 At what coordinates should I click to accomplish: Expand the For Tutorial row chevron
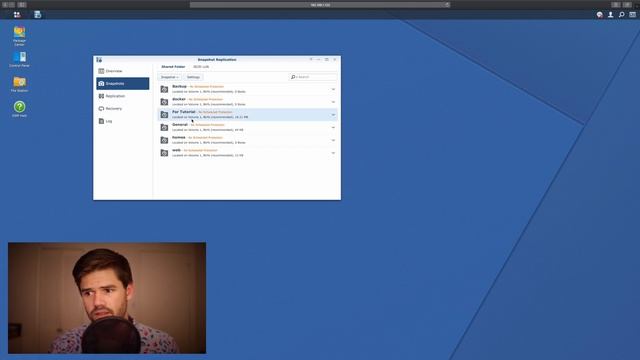[x=333, y=115]
